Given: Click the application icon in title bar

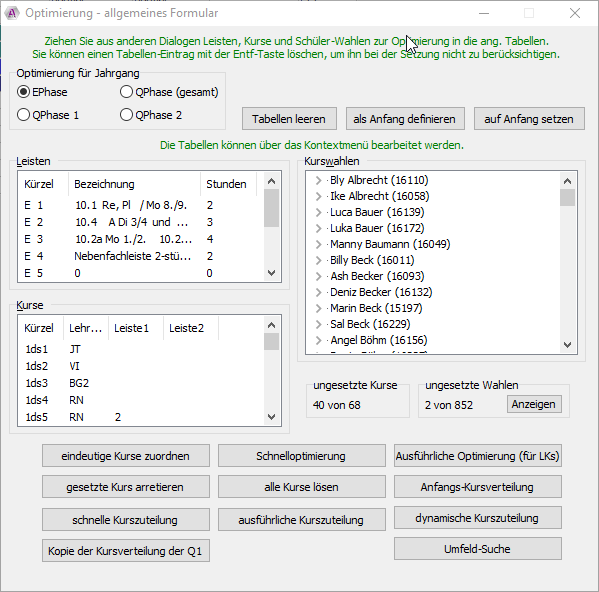Looking at the screenshot, I should pyautogui.click(x=12, y=13).
